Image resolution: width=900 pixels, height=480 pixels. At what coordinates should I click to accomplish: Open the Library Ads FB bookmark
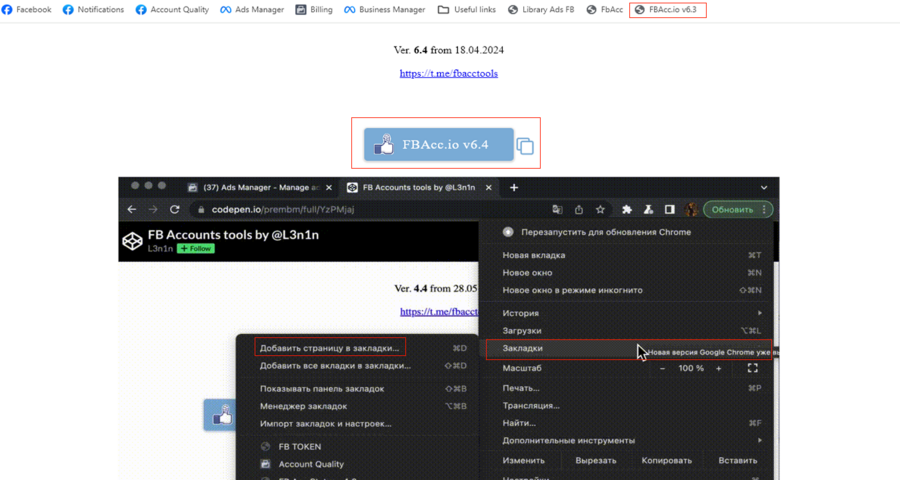pyautogui.click(x=541, y=10)
